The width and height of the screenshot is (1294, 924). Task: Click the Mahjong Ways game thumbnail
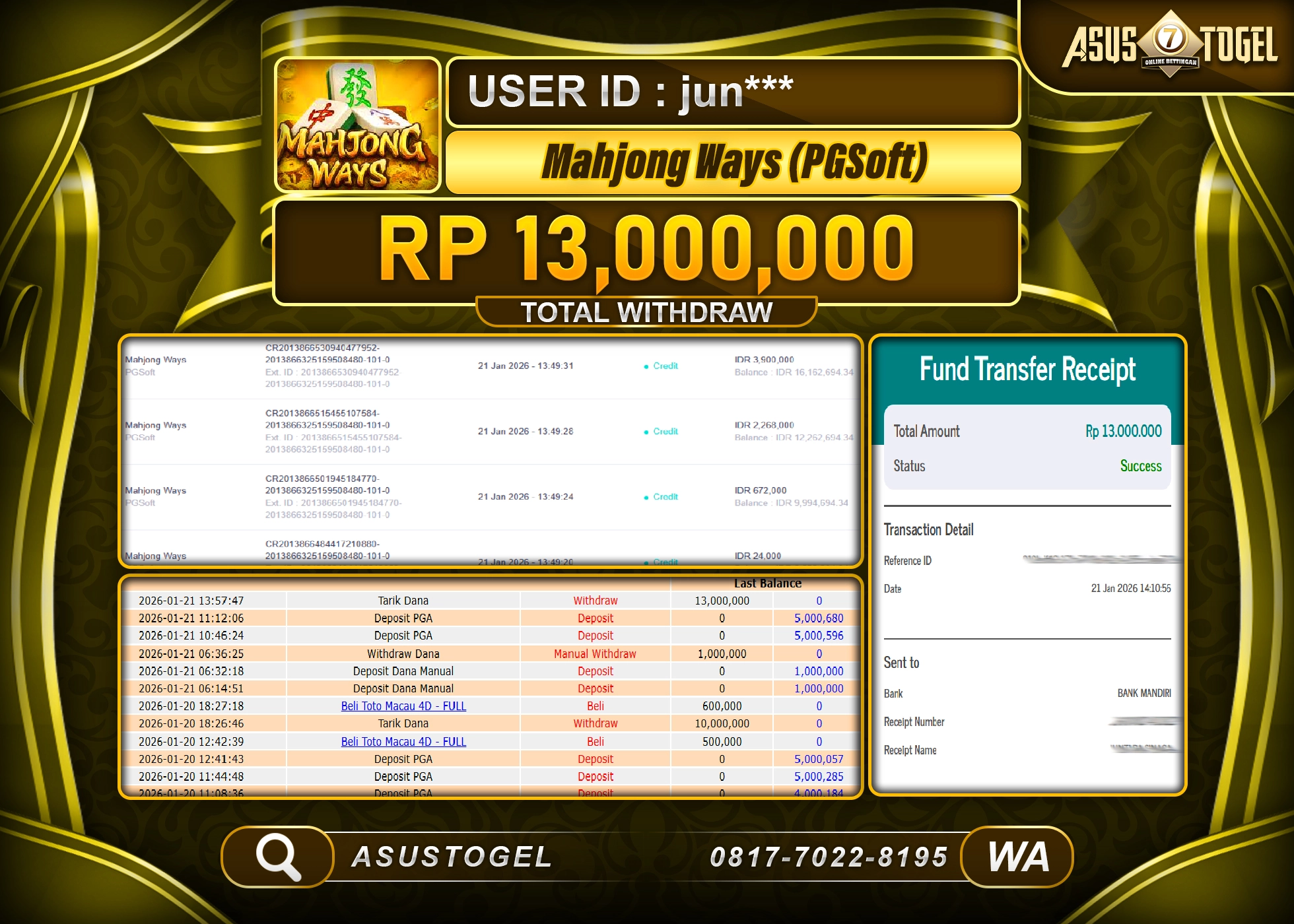(358, 125)
